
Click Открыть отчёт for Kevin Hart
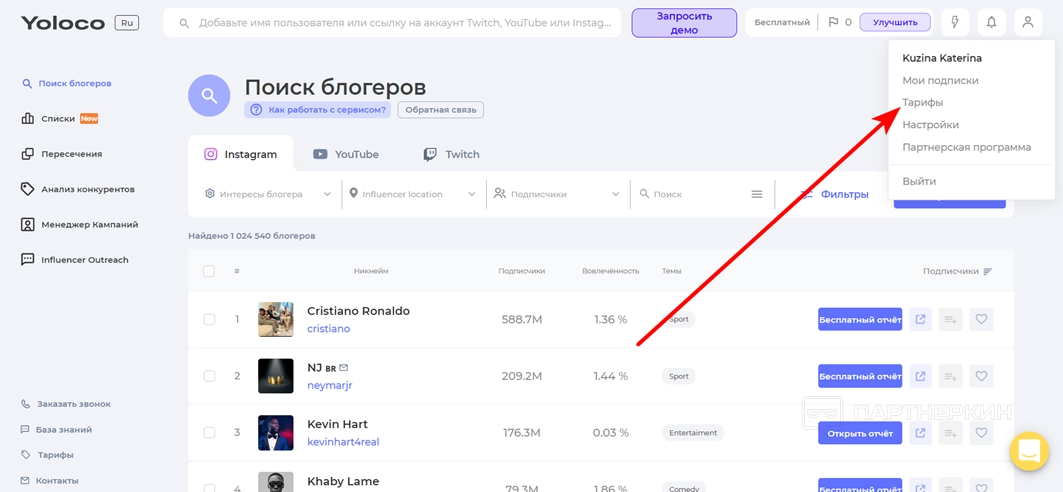point(859,433)
